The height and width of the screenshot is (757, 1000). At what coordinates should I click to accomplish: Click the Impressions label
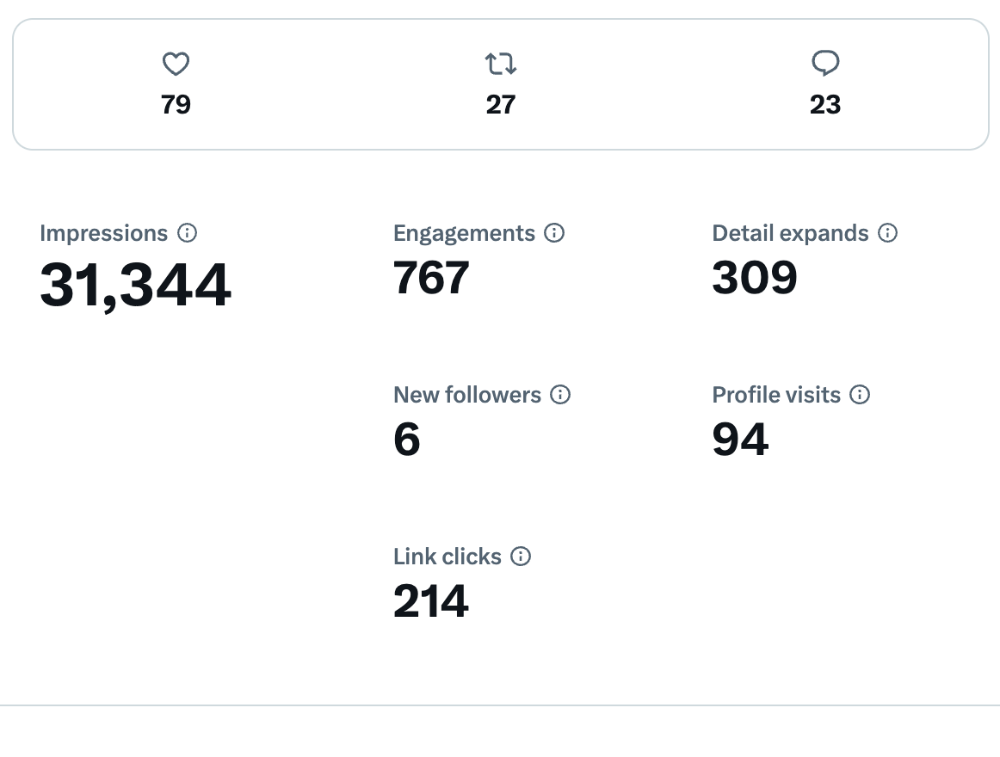(104, 233)
